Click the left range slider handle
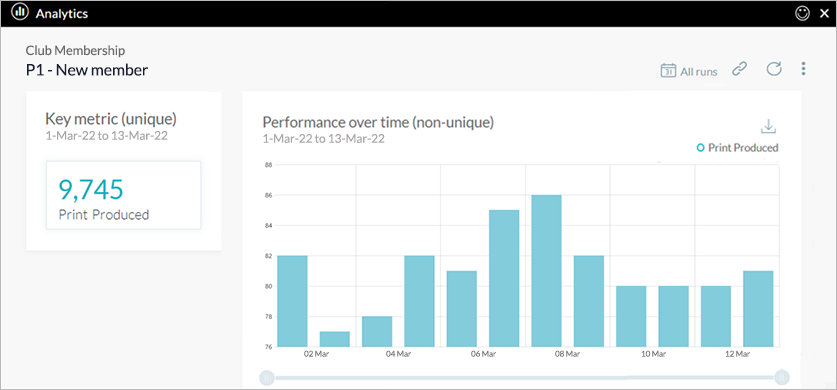This screenshot has width=837, height=390. 267,378
